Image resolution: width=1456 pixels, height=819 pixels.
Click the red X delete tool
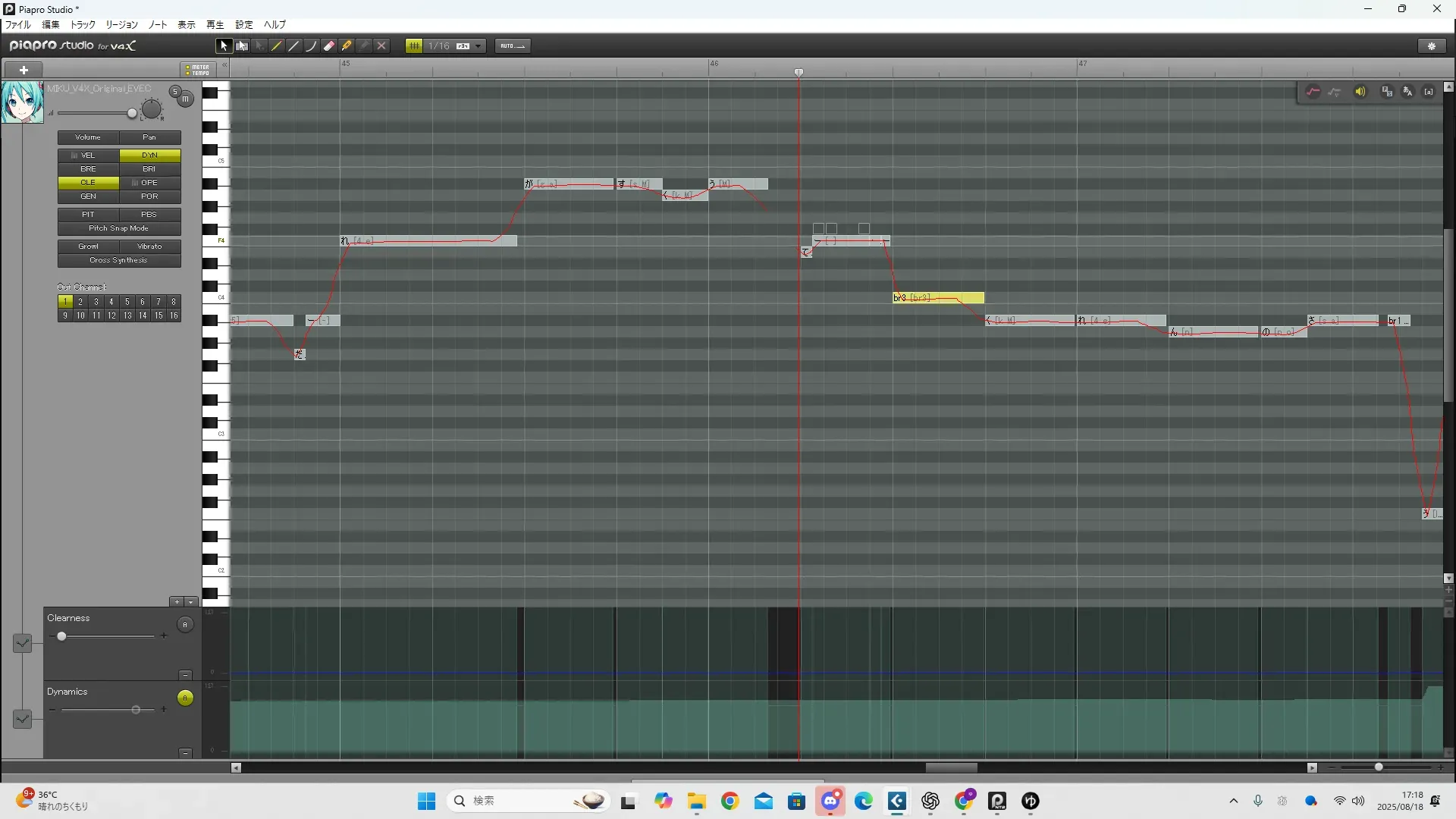point(381,46)
